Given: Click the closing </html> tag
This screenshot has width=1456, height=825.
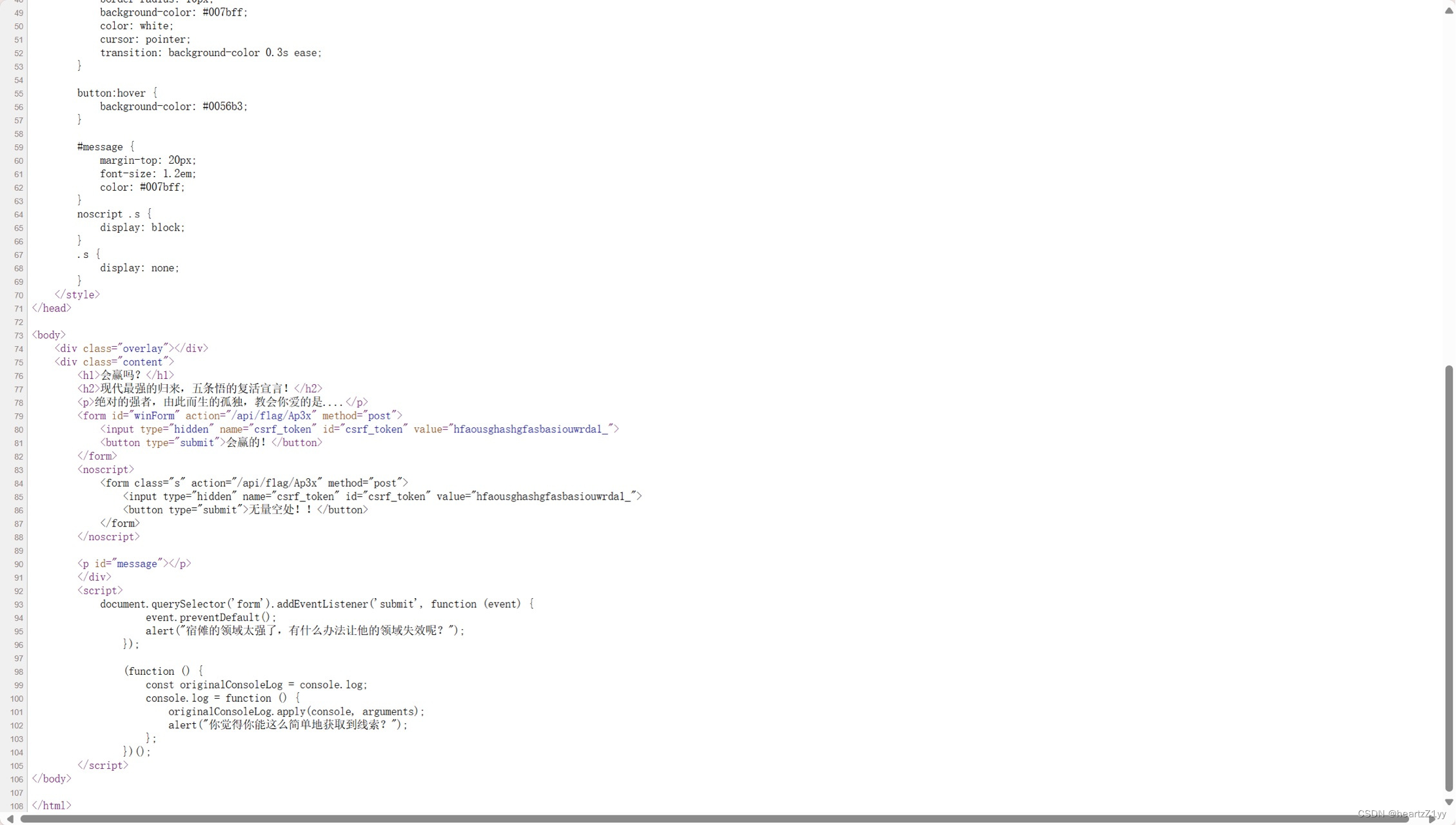Looking at the screenshot, I should [x=52, y=806].
